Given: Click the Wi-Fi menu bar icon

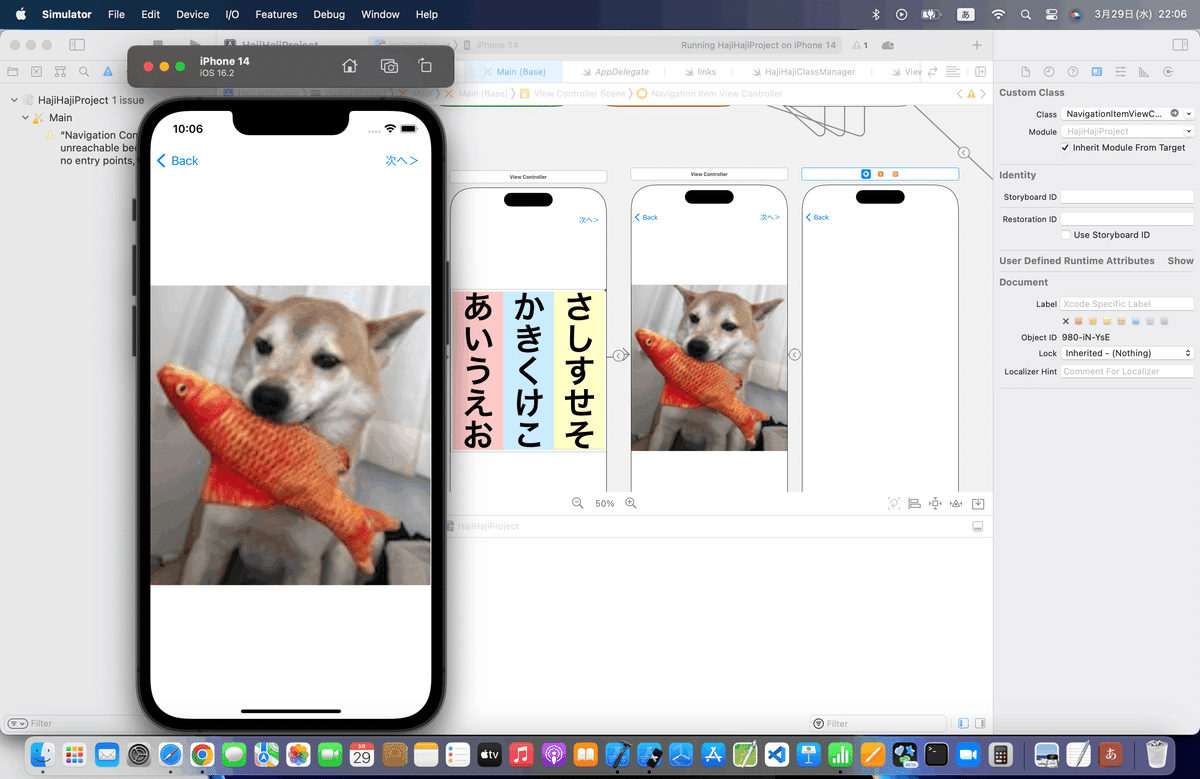Looking at the screenshot, I should [x=998, y=15].
